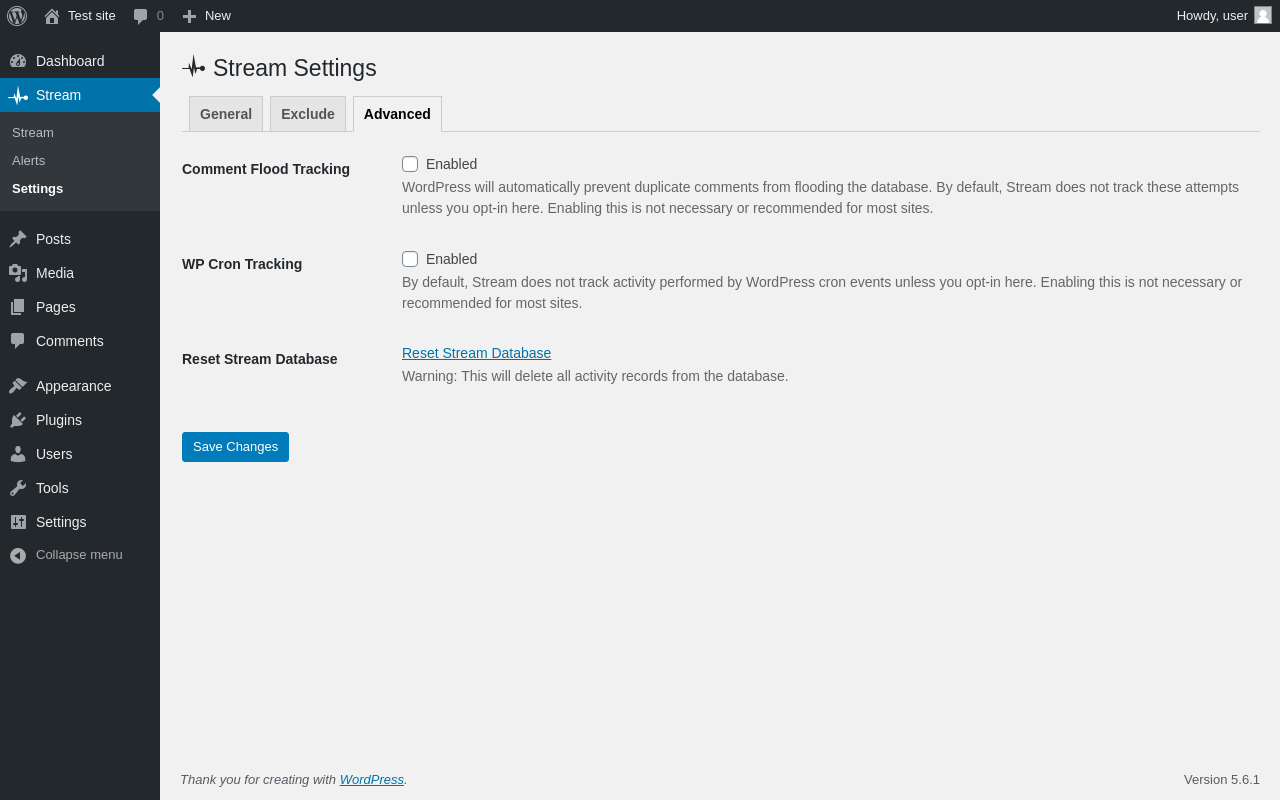Click the Test site link text
Viewport: 1280px width, 800px height.
92,16
